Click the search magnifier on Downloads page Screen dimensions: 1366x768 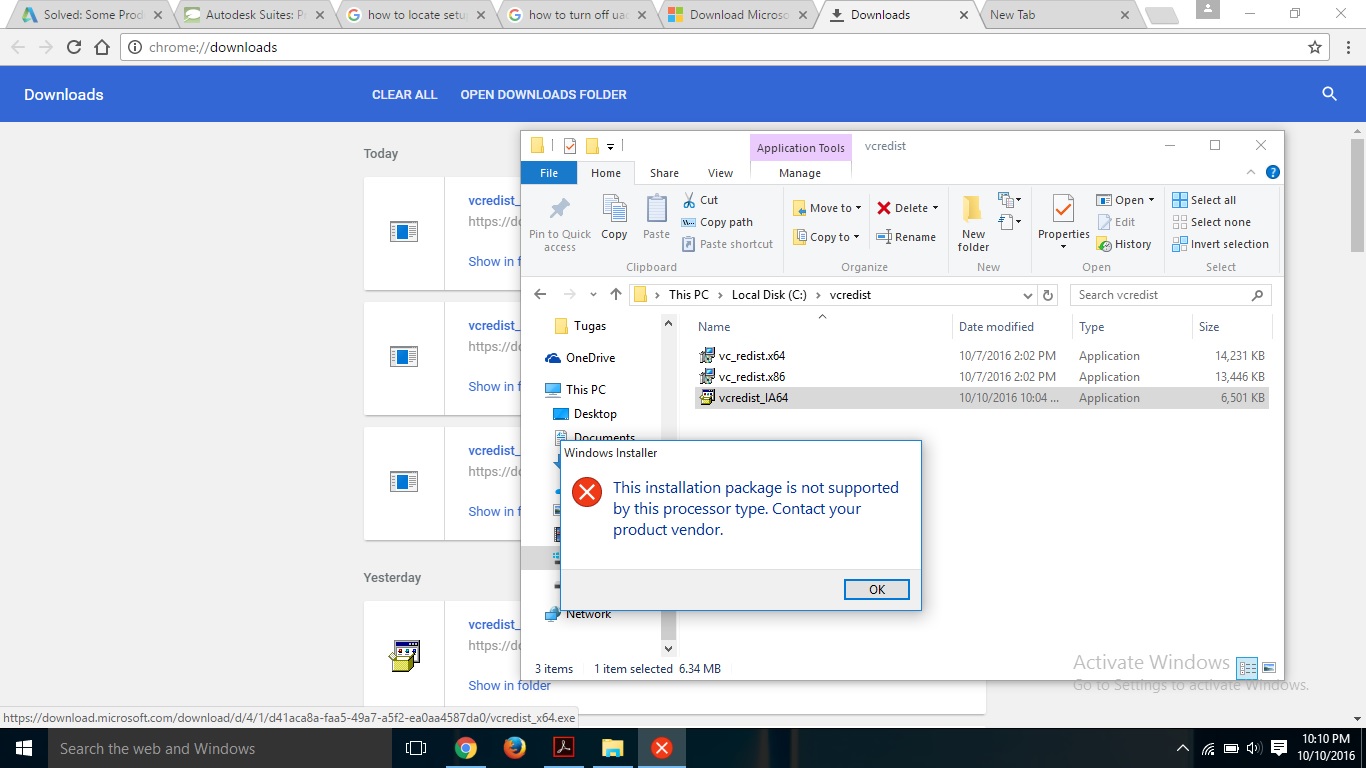pos(1329,94)
